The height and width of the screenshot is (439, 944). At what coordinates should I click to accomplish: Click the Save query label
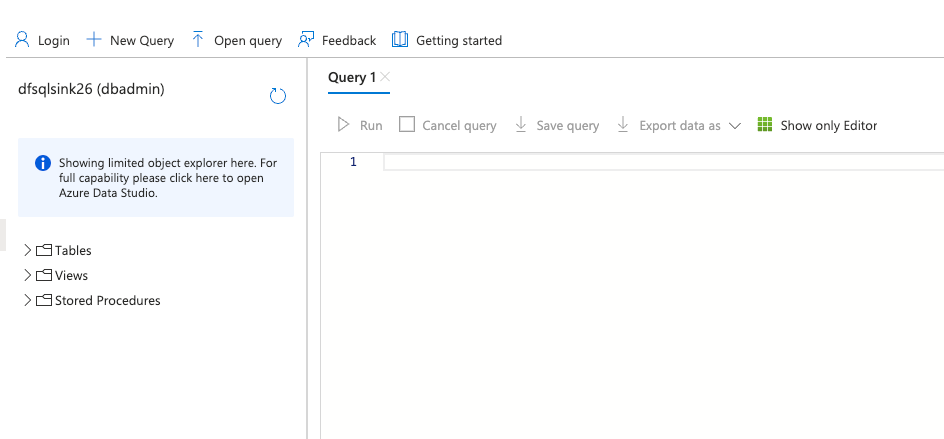[x=568, y=125]
